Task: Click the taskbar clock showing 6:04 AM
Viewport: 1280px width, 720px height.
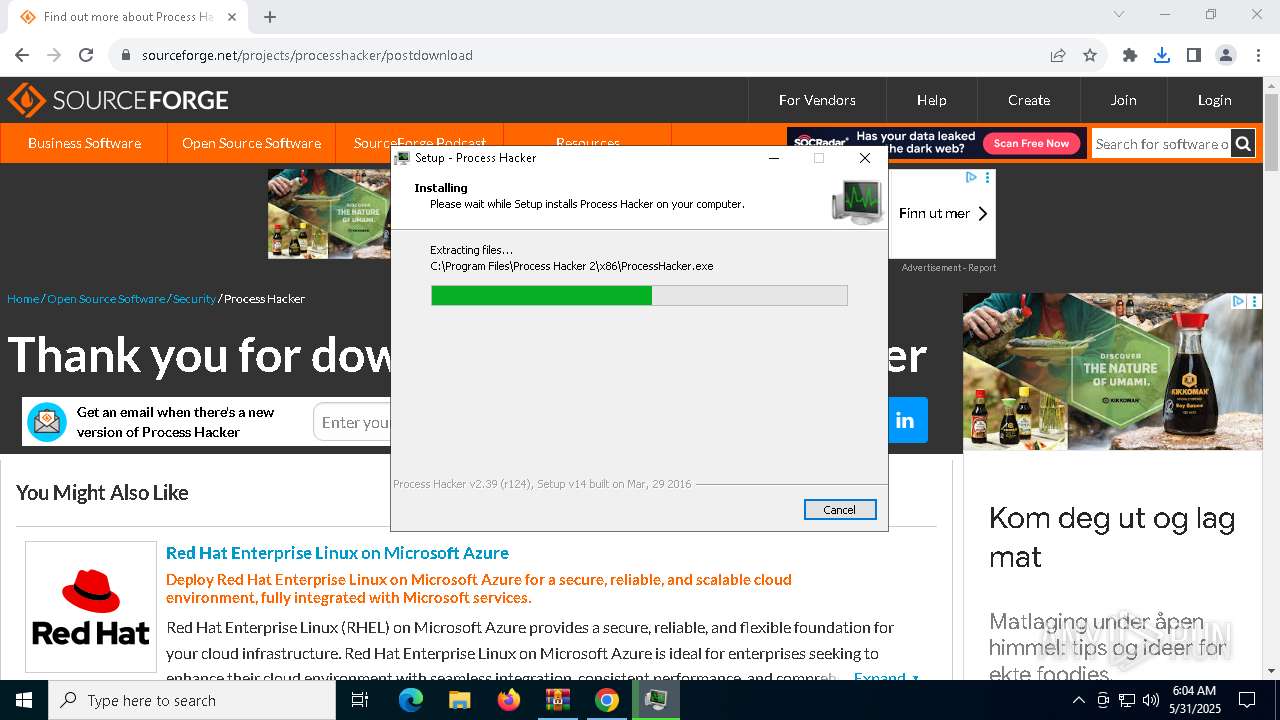Action: tap(1194, 700)
